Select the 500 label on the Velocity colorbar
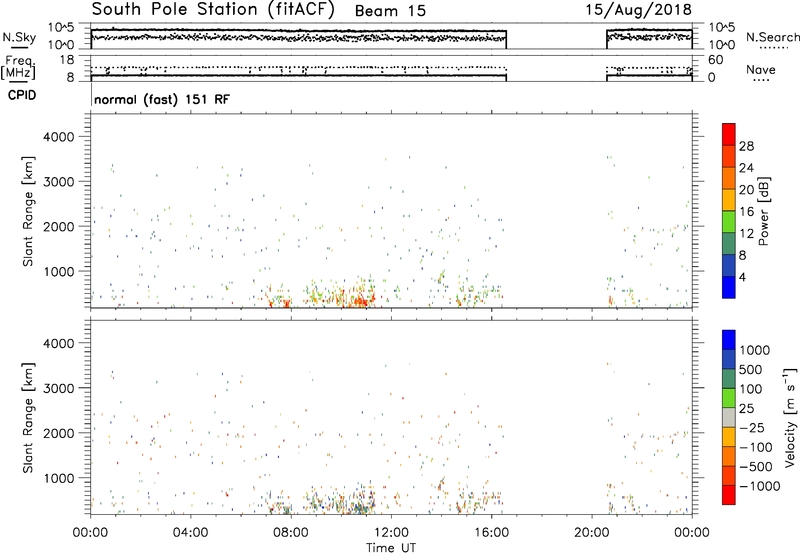This screenshot has height=554, width=800. click(x=751, y=370)
